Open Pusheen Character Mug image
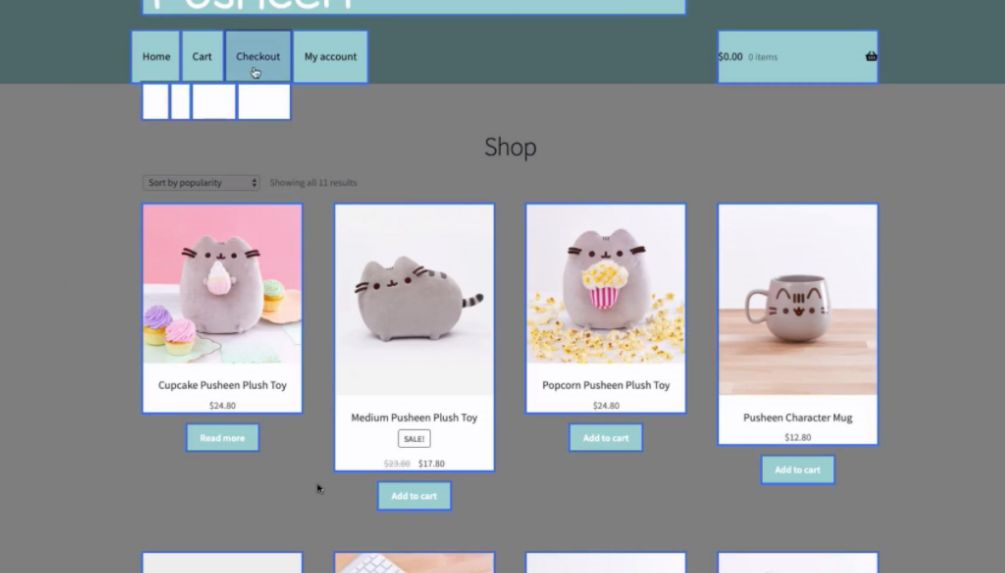This screenshot has width=1005, height=573. 797,300
